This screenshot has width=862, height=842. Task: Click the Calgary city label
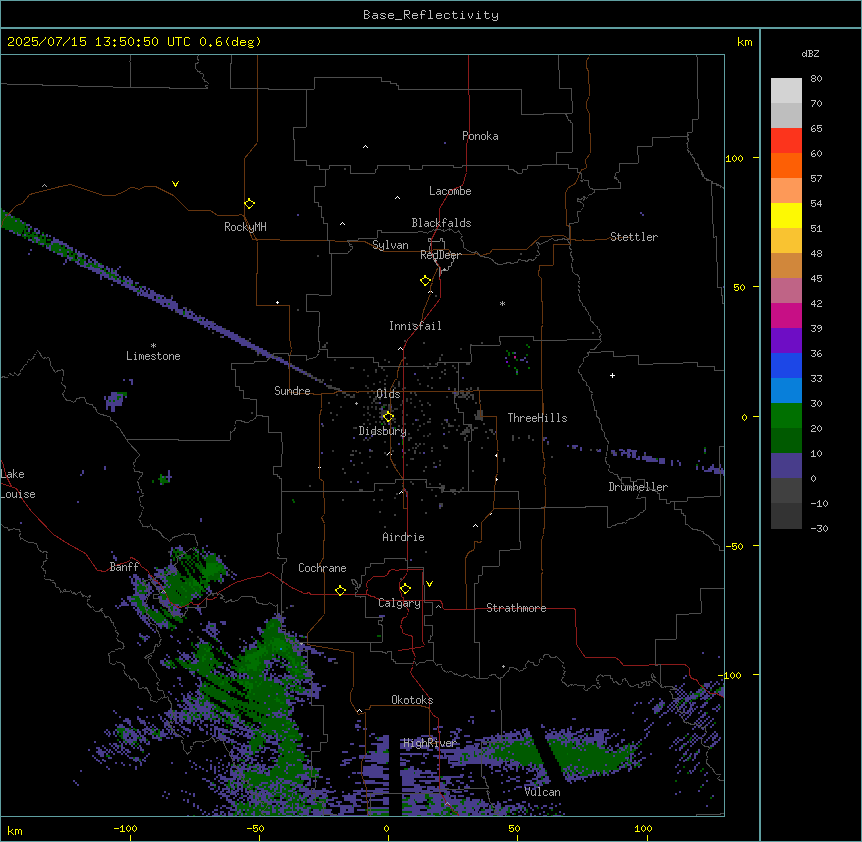pos(400,603)
